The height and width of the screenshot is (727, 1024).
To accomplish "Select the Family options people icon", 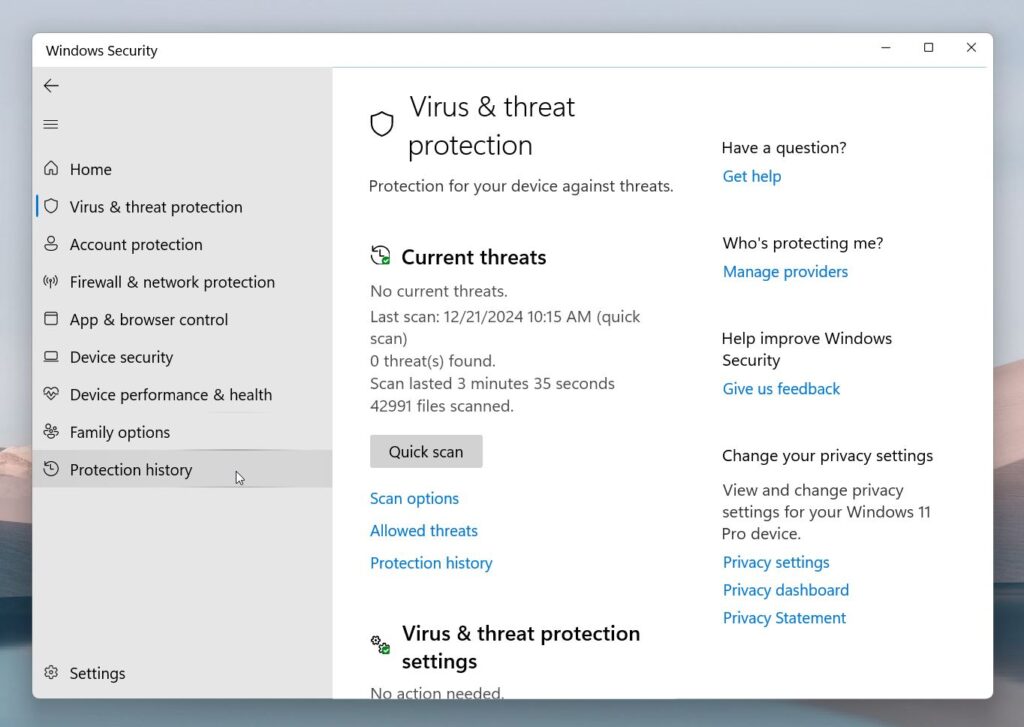I will coord(51,432).
